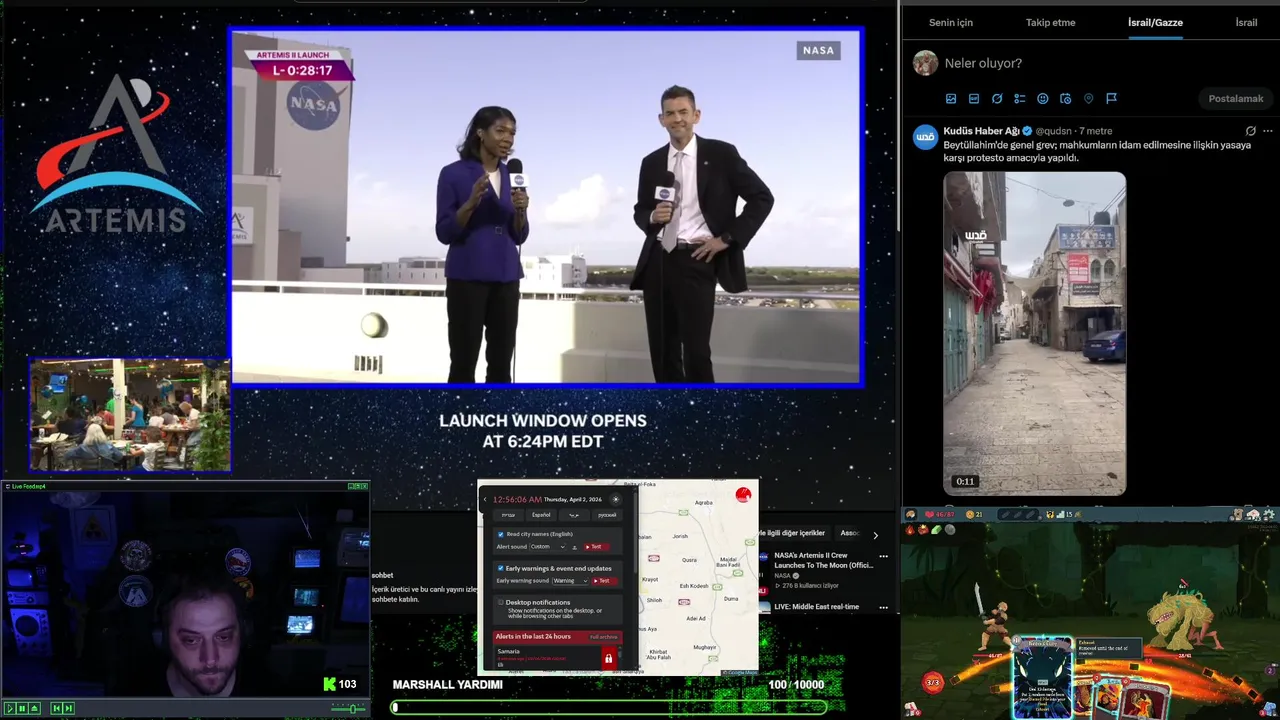Add an image to the new post

[951, 99]
